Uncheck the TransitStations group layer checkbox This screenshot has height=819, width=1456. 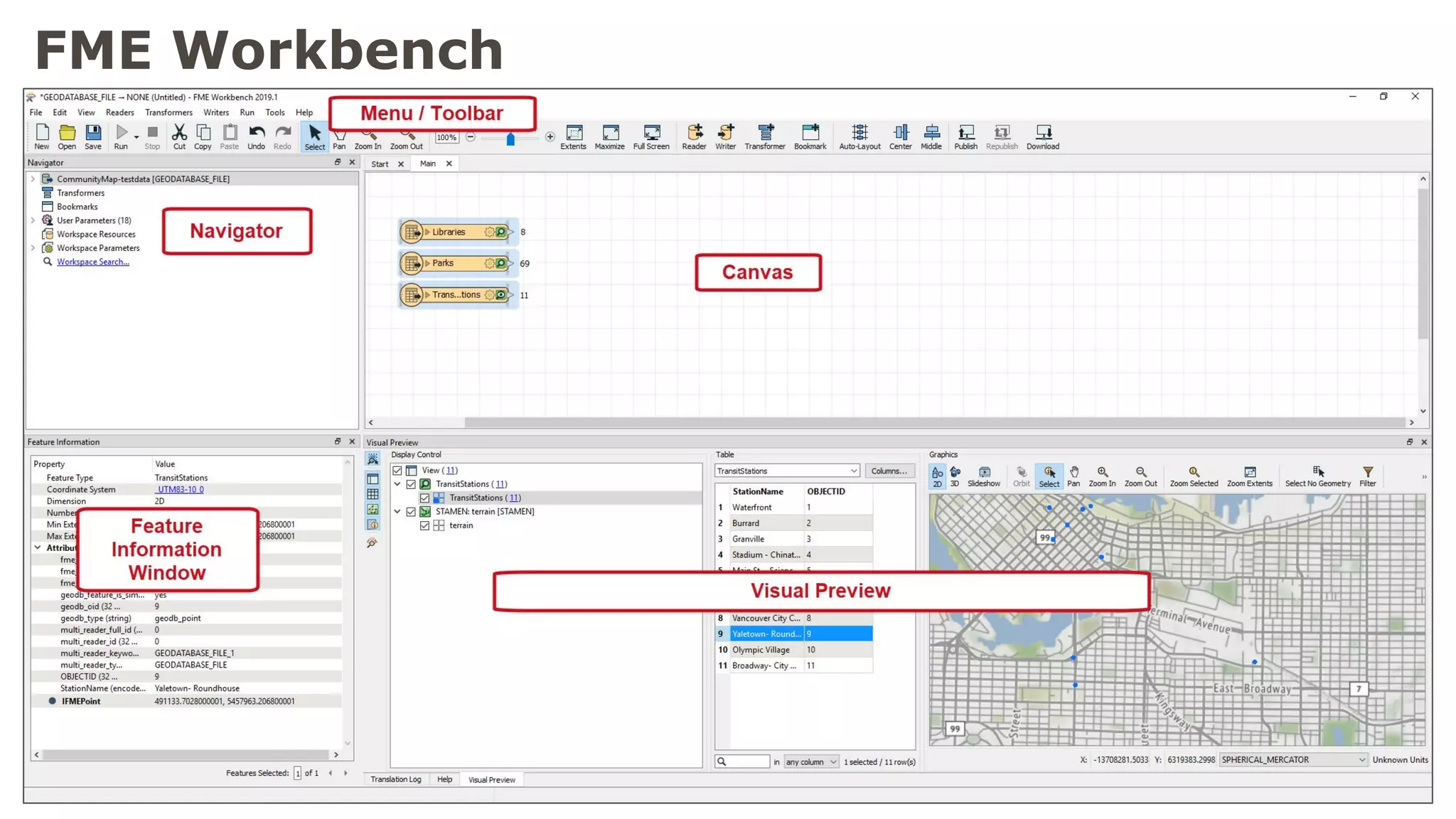(x=411, y=484)
